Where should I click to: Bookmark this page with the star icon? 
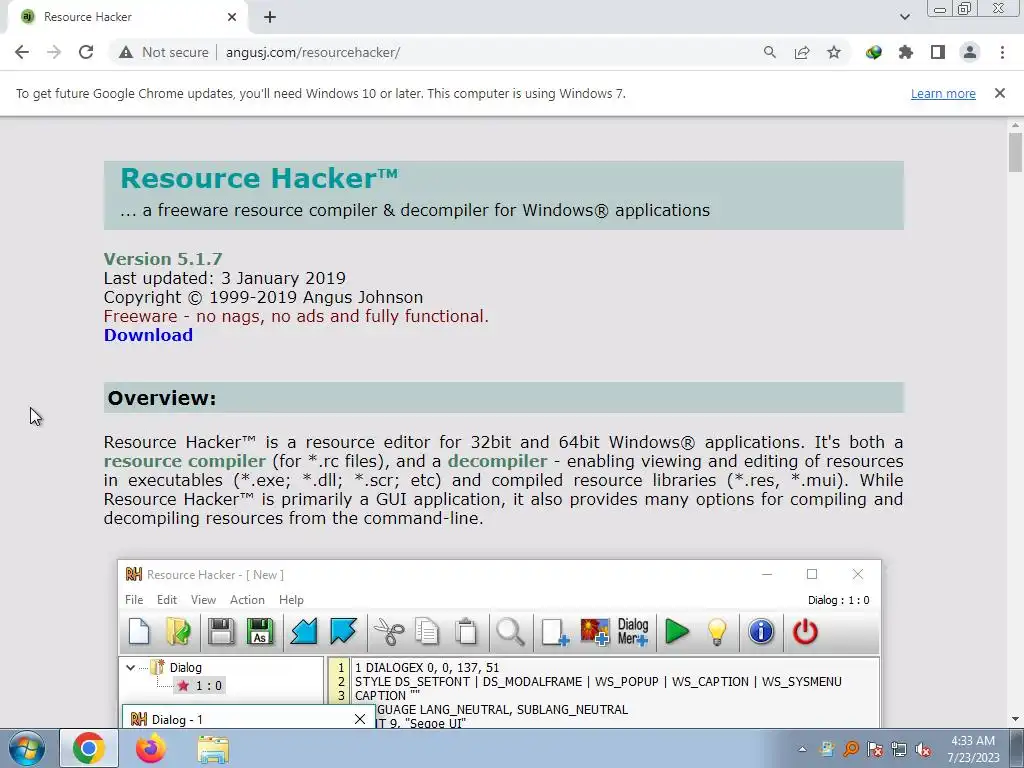tap(834, 52)
